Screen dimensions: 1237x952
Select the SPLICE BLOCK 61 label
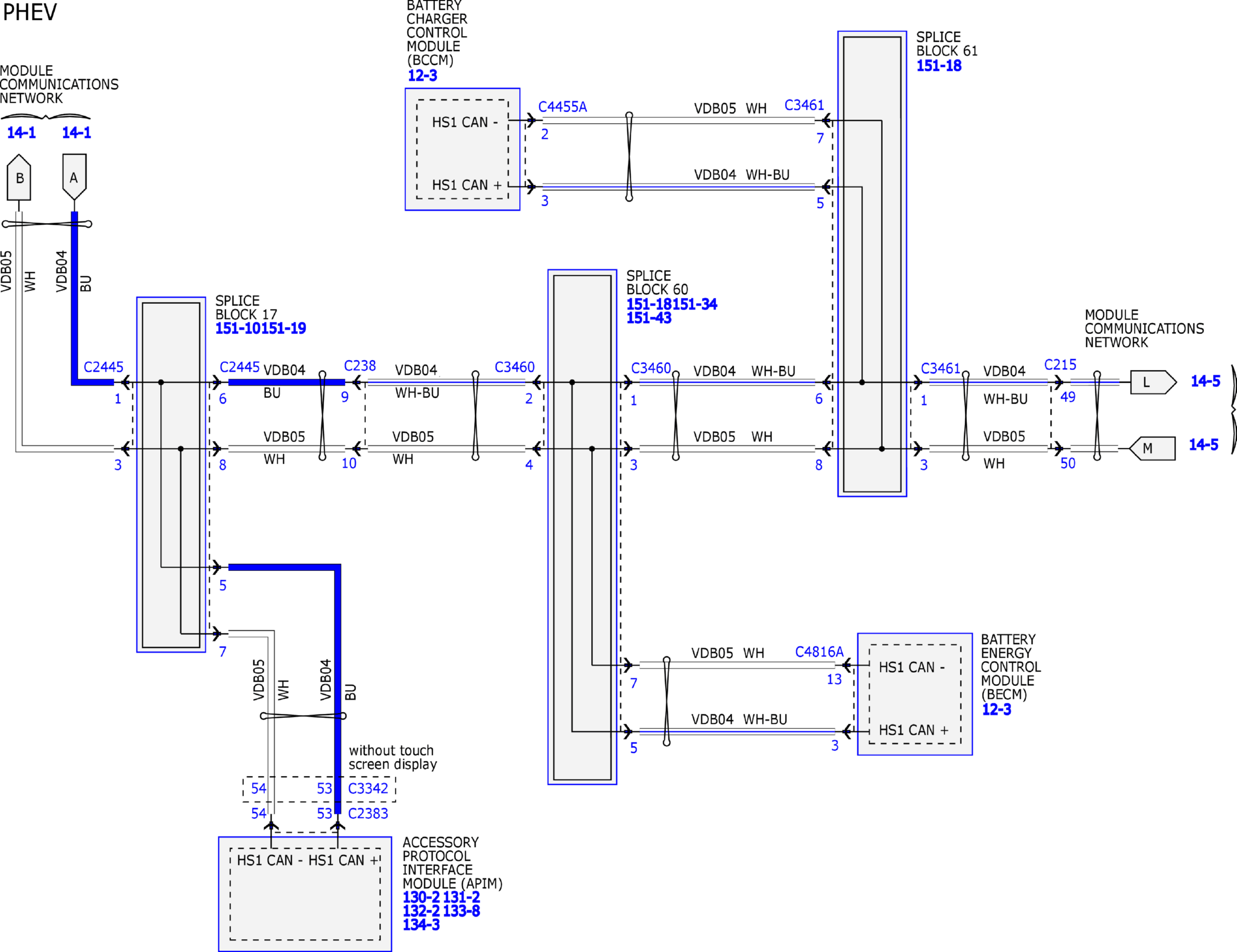(947, 44)
